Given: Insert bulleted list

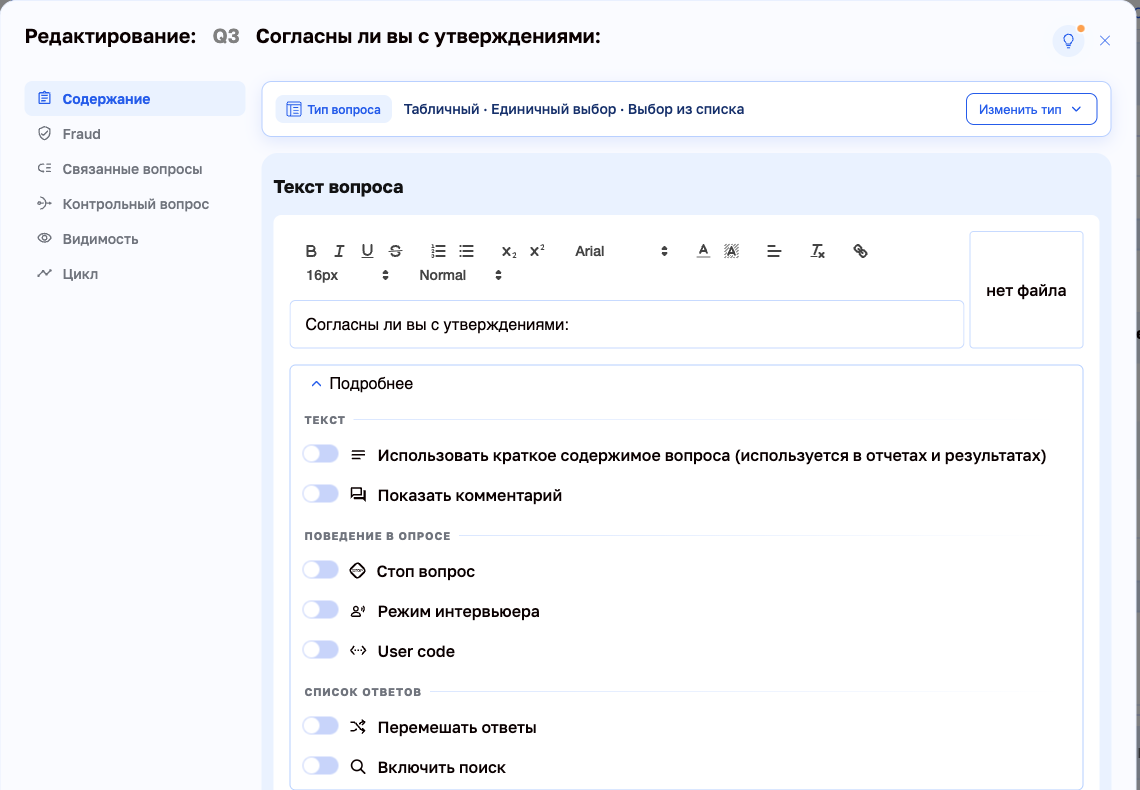Looking at the screenshot, I should 467,251.
